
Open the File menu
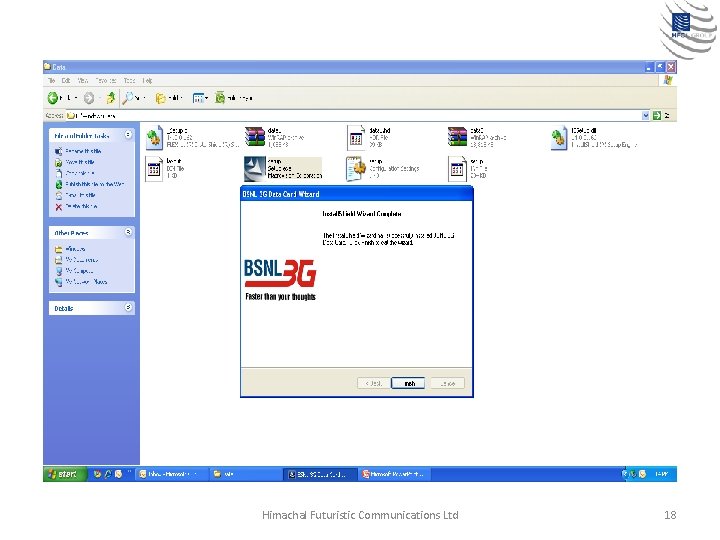coord(51,80)
